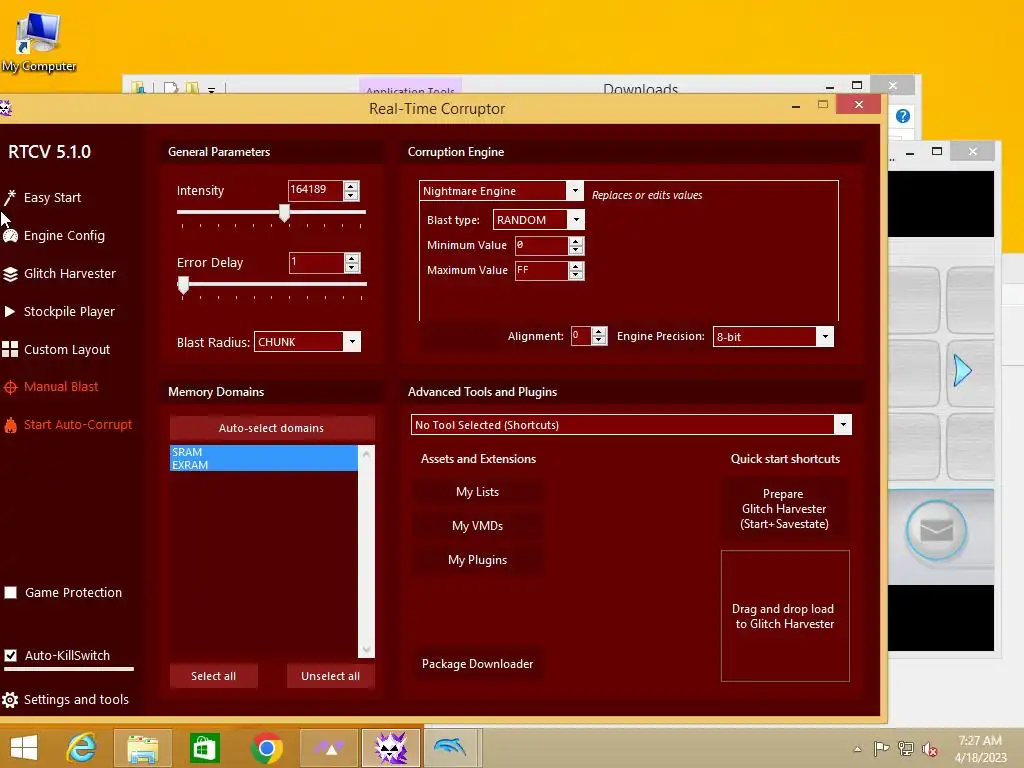Open Glitch Harvester layers icon
This screenshot has width=1024, height=768.
(10, 274)
